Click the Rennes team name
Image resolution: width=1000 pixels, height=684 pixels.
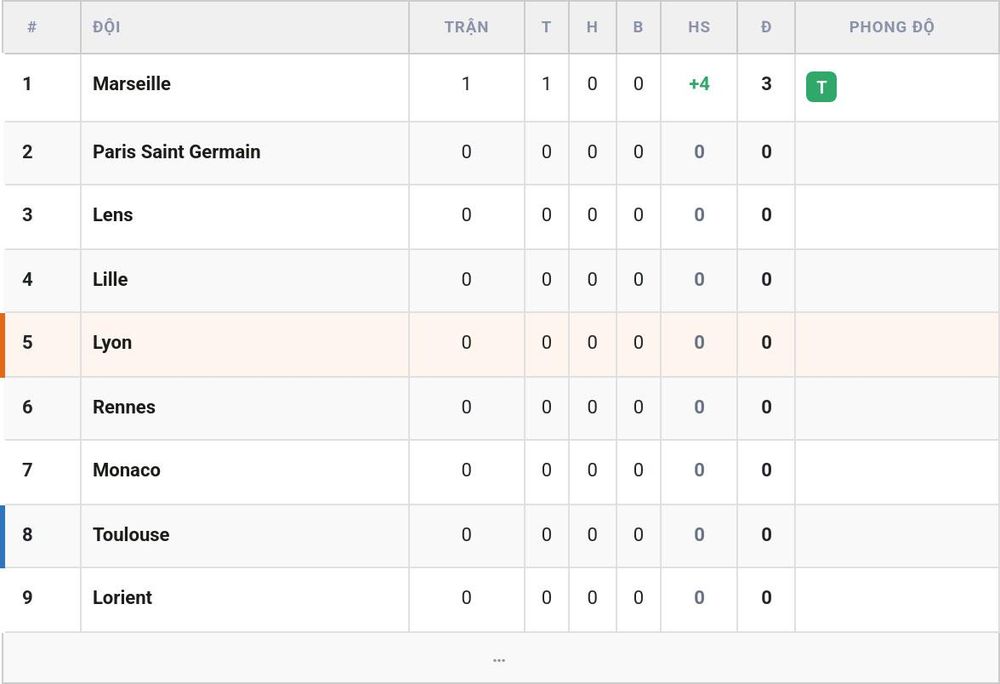coord(124,407)
